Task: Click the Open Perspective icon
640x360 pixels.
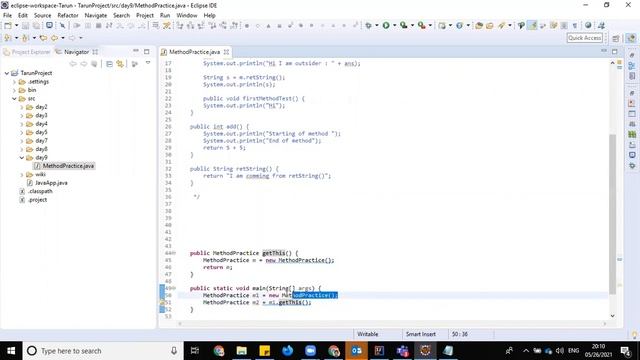Action: point(616,38)
